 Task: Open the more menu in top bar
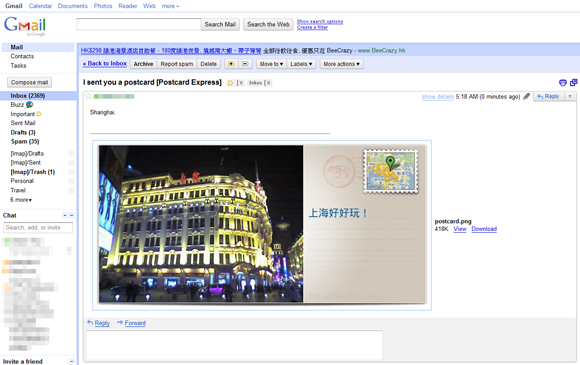[170, 6]
